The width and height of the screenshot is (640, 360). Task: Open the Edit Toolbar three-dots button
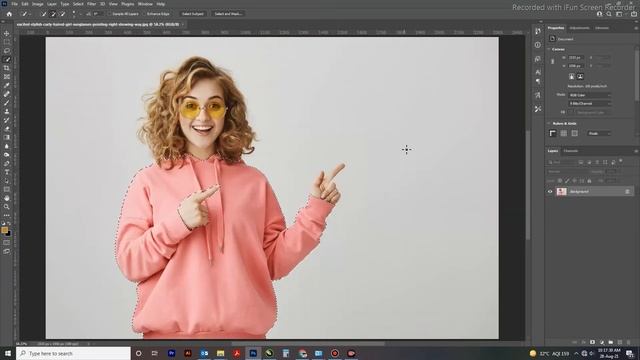(x=7, y=215)
